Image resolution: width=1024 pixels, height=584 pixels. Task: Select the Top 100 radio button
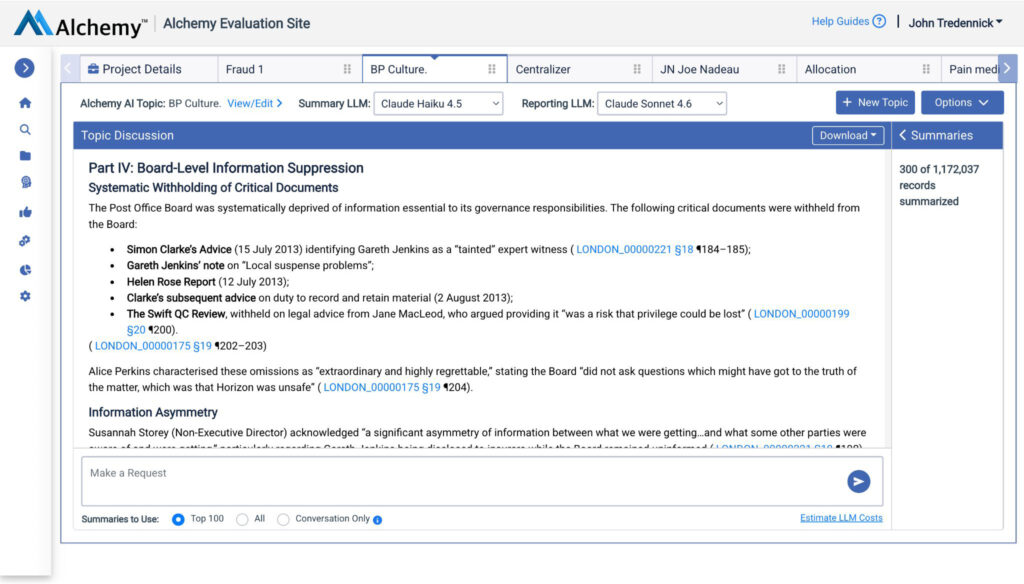[x=178, y=520]
